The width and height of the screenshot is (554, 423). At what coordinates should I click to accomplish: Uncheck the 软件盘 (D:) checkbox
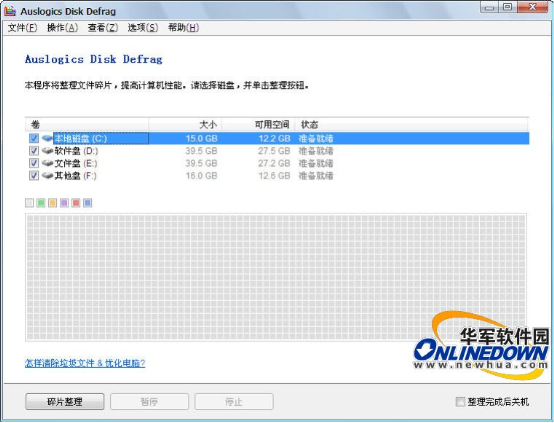(34, 151)
